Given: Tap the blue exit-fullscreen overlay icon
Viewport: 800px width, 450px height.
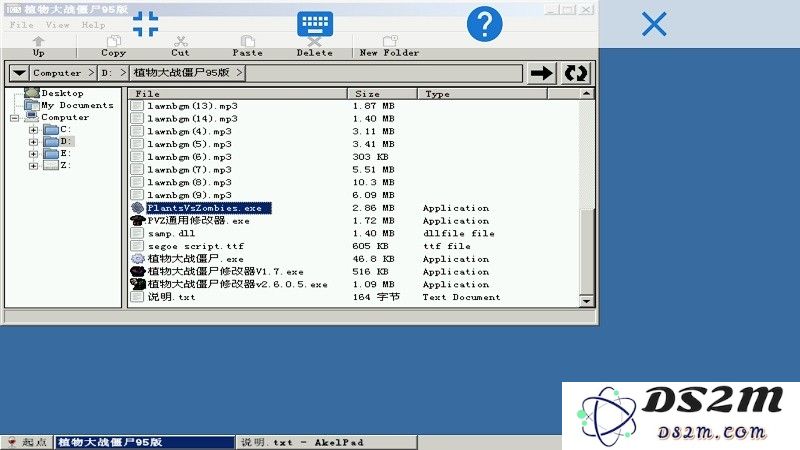Looking at the screenshot, I should tap(145, 24).
